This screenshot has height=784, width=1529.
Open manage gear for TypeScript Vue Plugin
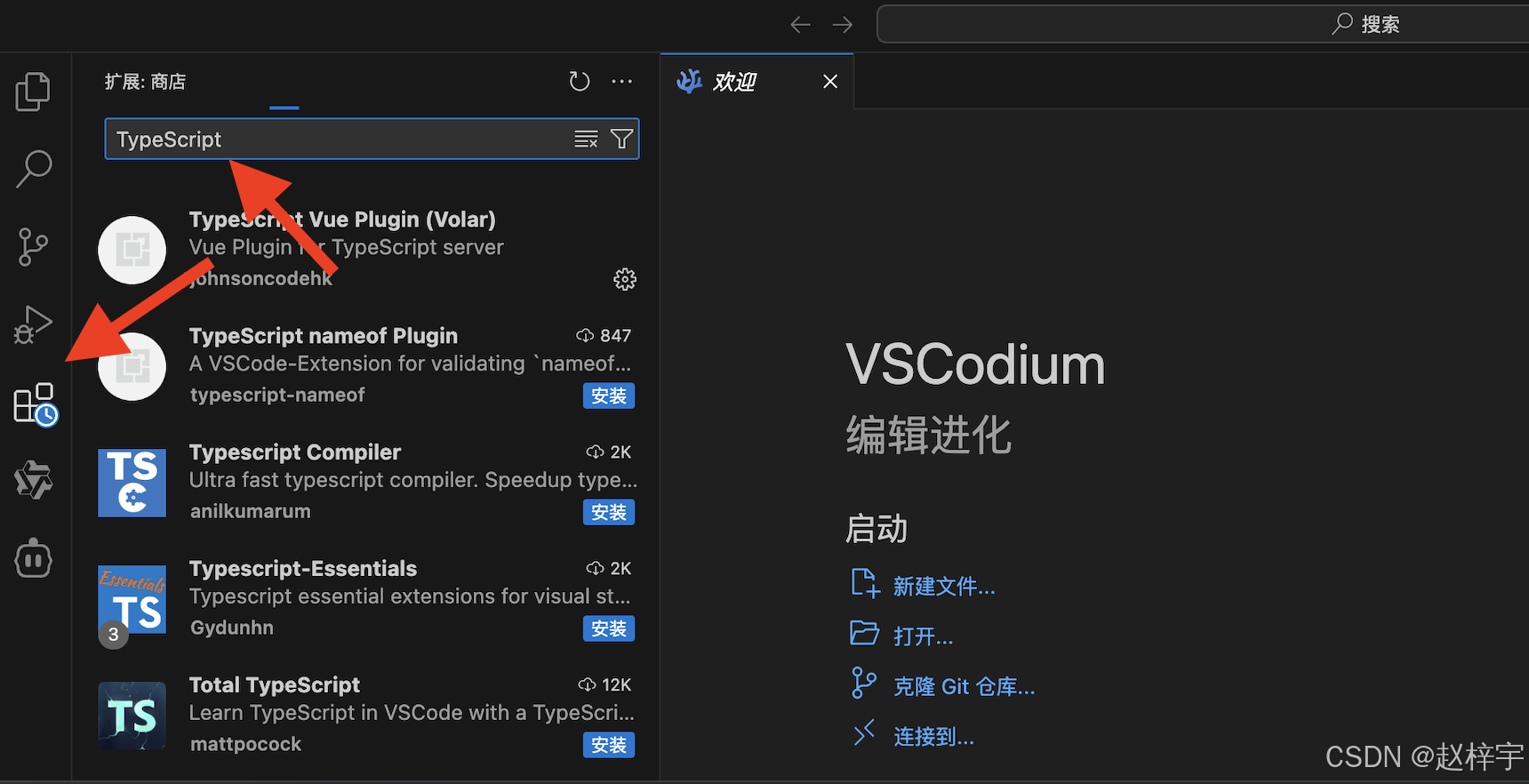[625, 279]
